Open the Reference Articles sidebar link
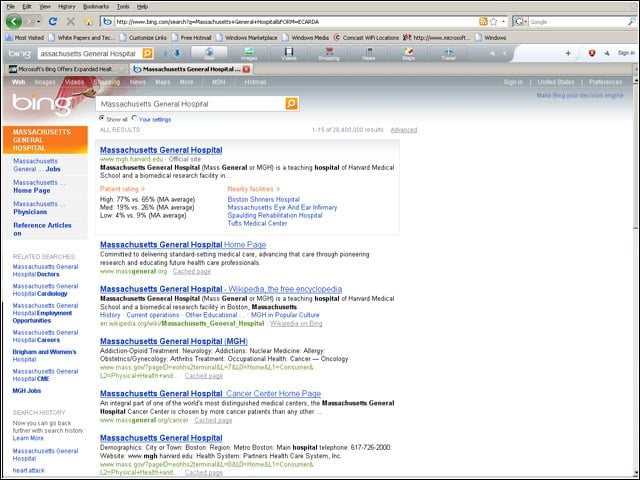Screen dimensions: 640x480 [42, 229]
